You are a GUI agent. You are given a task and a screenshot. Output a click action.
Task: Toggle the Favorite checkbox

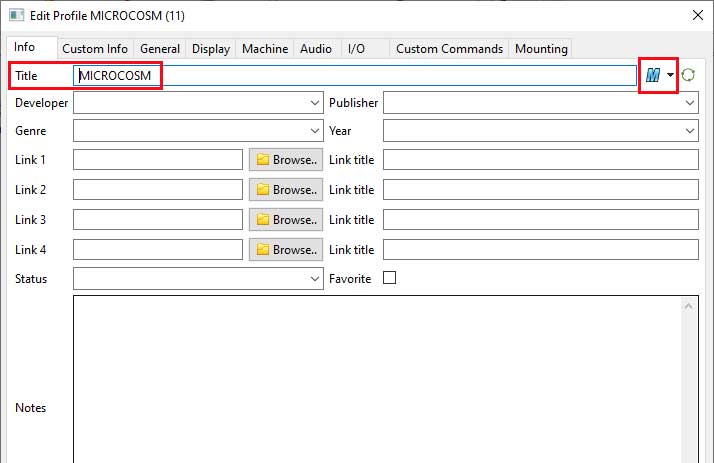point(389,278)
